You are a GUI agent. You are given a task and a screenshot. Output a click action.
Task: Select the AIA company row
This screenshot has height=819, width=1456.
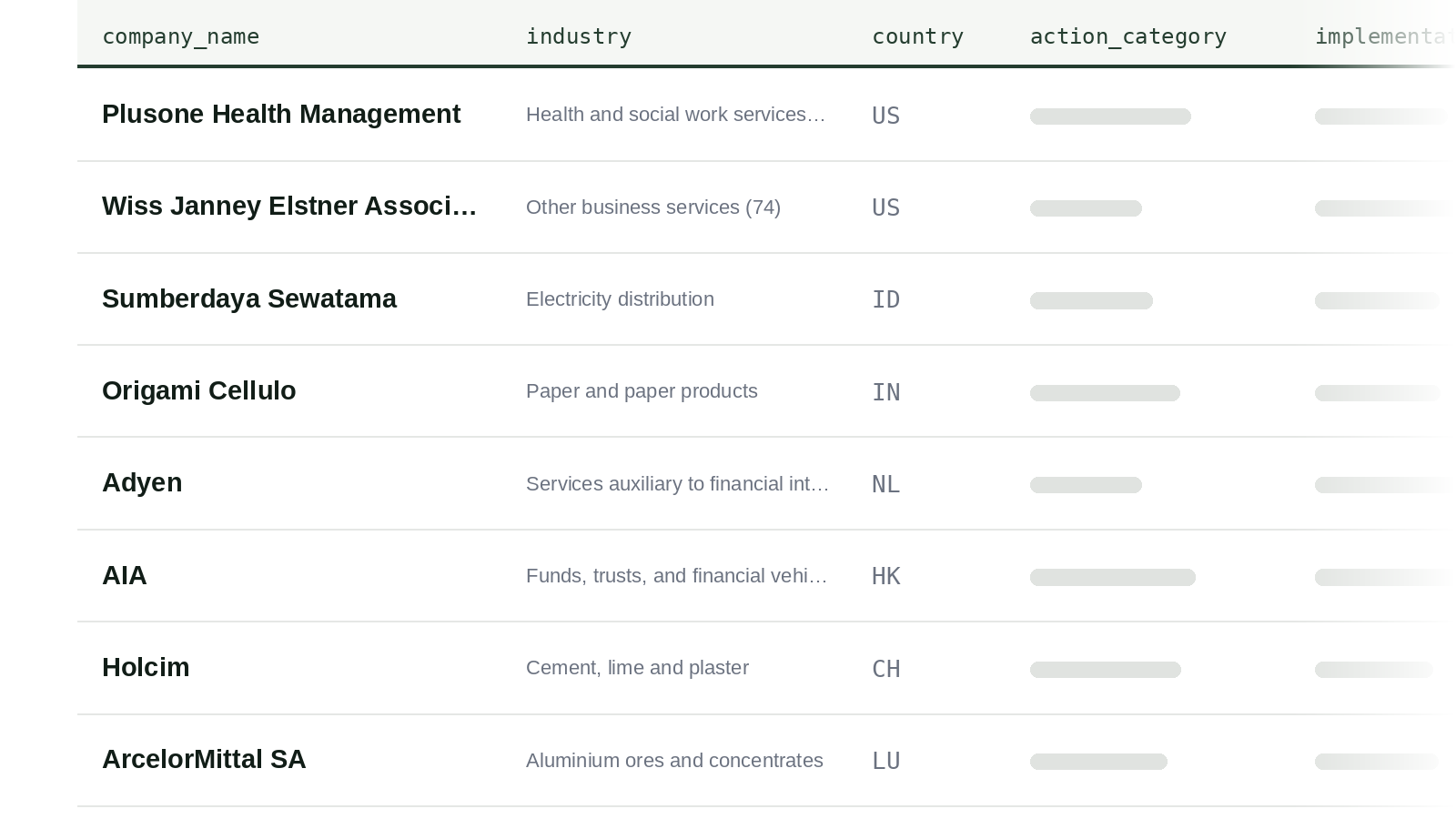(766, 576)
